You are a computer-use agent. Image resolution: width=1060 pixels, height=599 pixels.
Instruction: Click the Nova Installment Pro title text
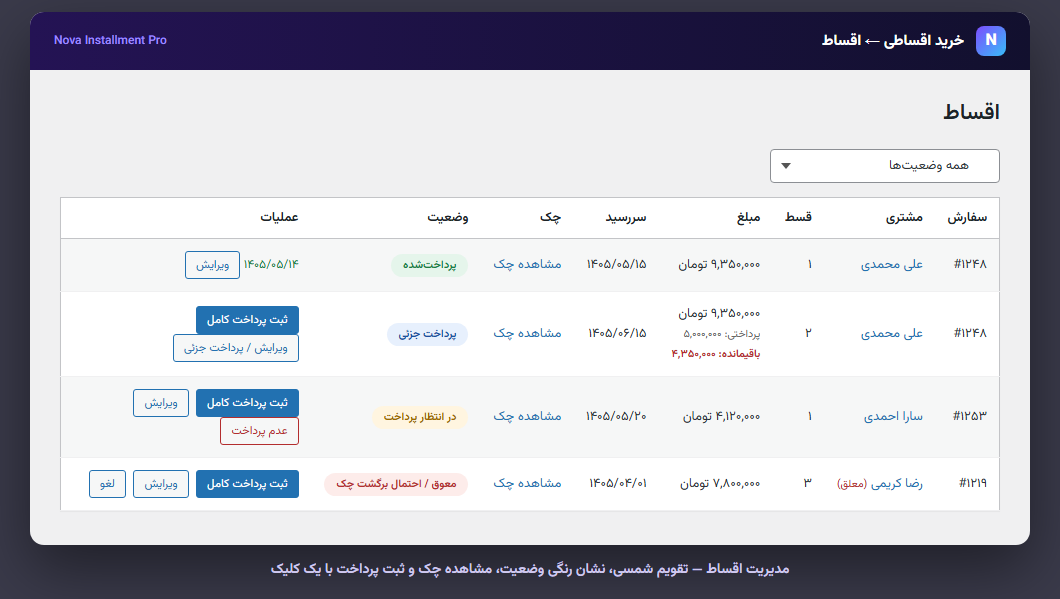110,41
